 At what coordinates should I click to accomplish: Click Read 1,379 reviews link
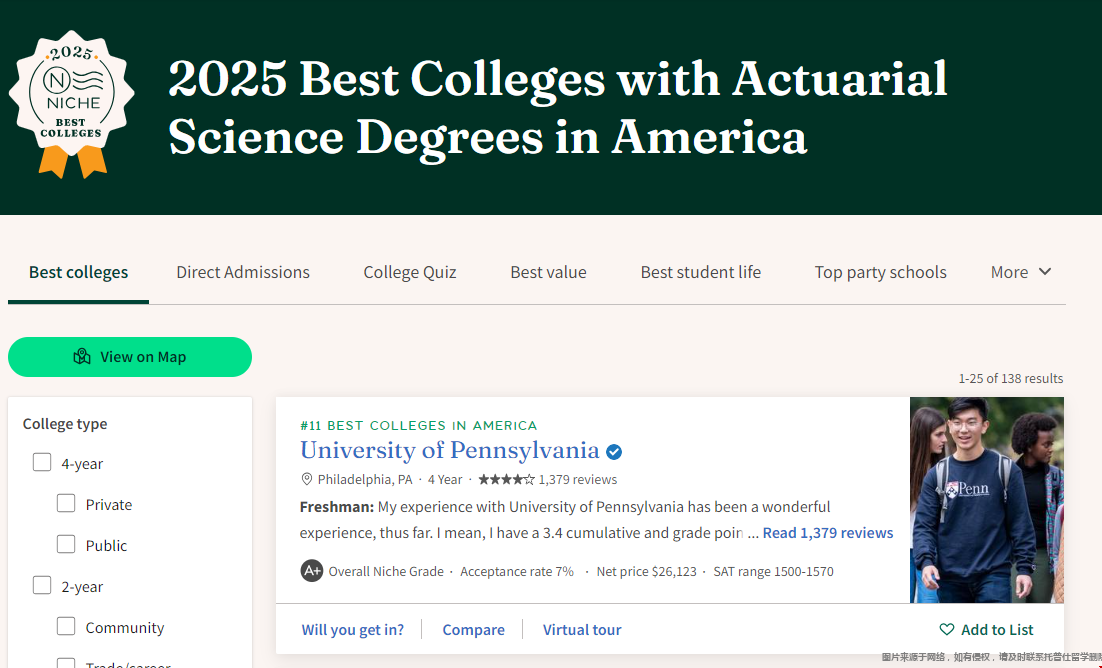[x=828, y=533]
